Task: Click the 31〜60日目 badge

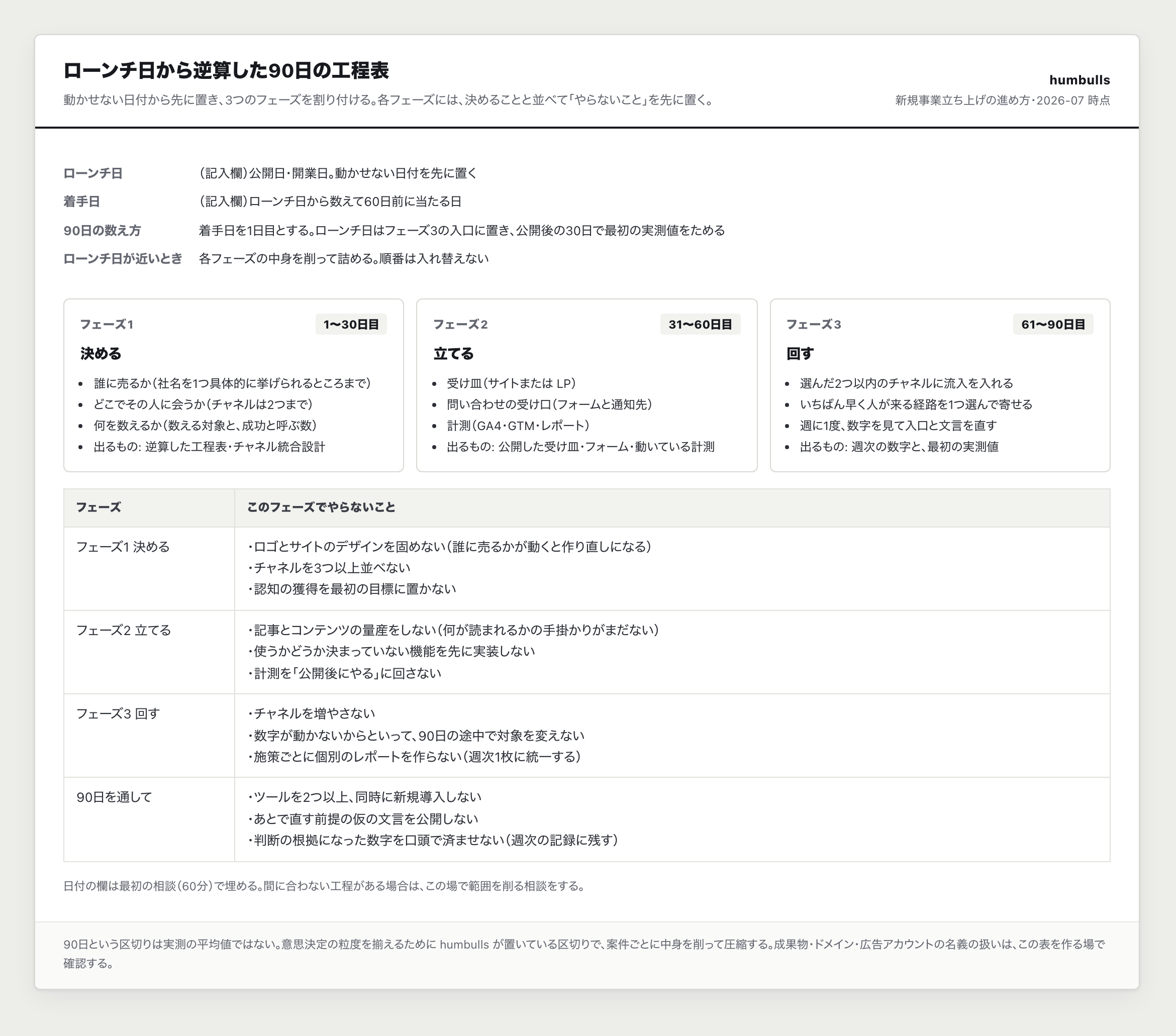Action: 700,325
